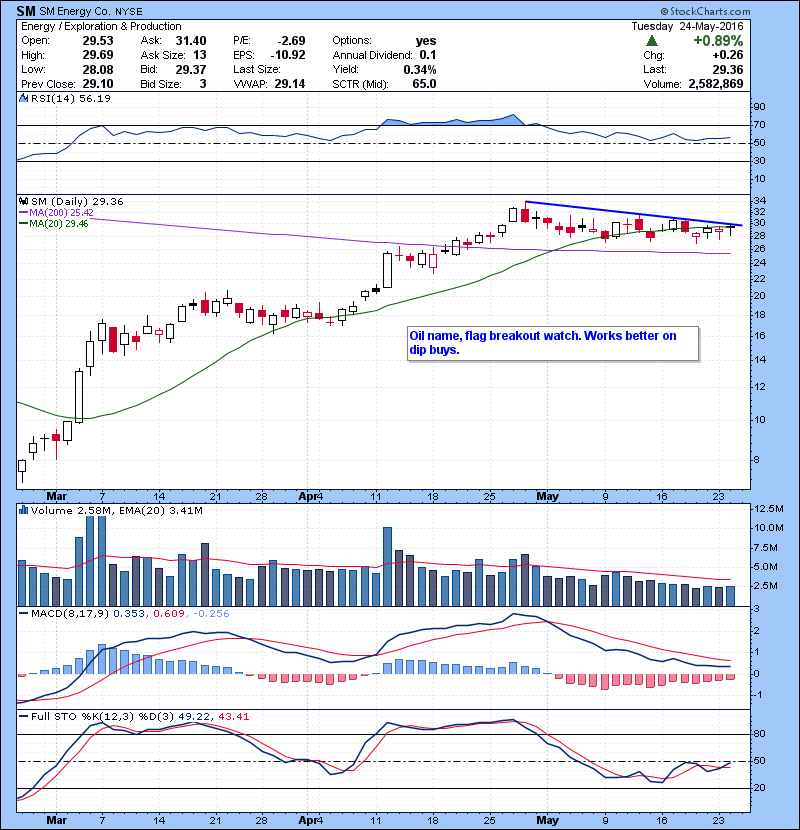
Task: Select the P/E value -2.69
Action: pyautogui.click(x=291, y=41)
